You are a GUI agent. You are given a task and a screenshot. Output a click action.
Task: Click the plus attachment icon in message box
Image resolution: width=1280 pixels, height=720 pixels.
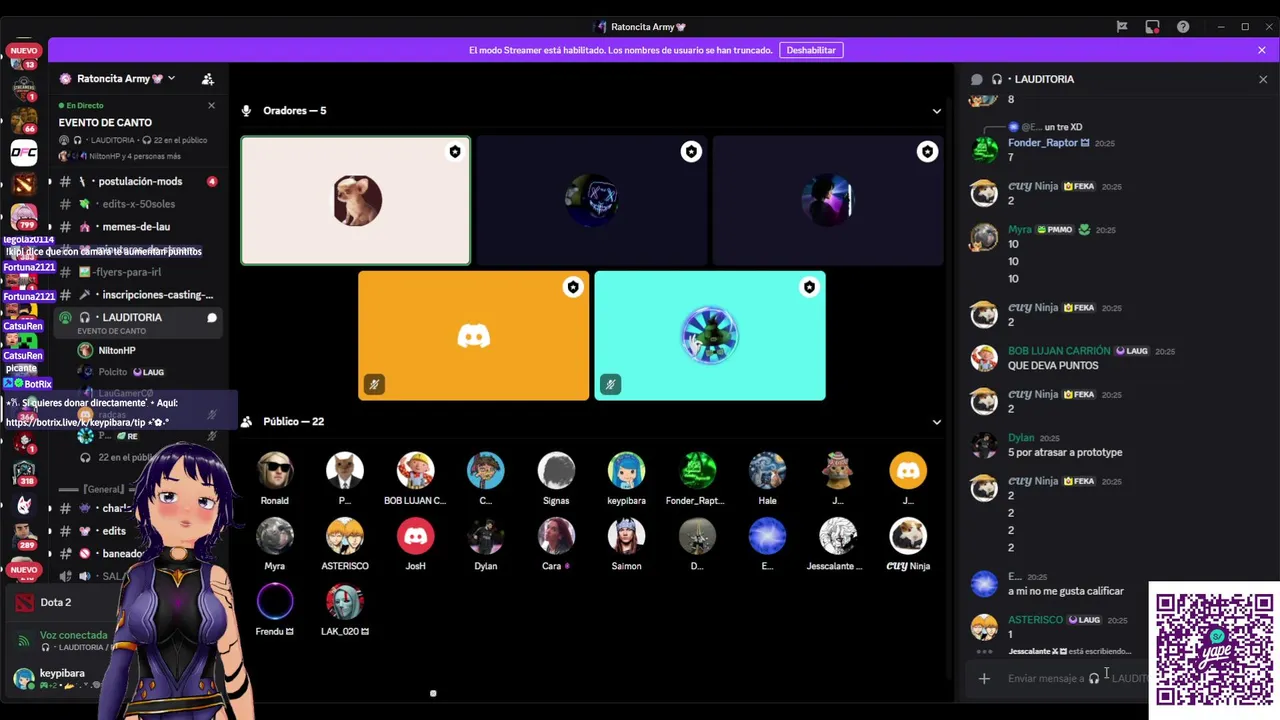(x=984, y=679)
